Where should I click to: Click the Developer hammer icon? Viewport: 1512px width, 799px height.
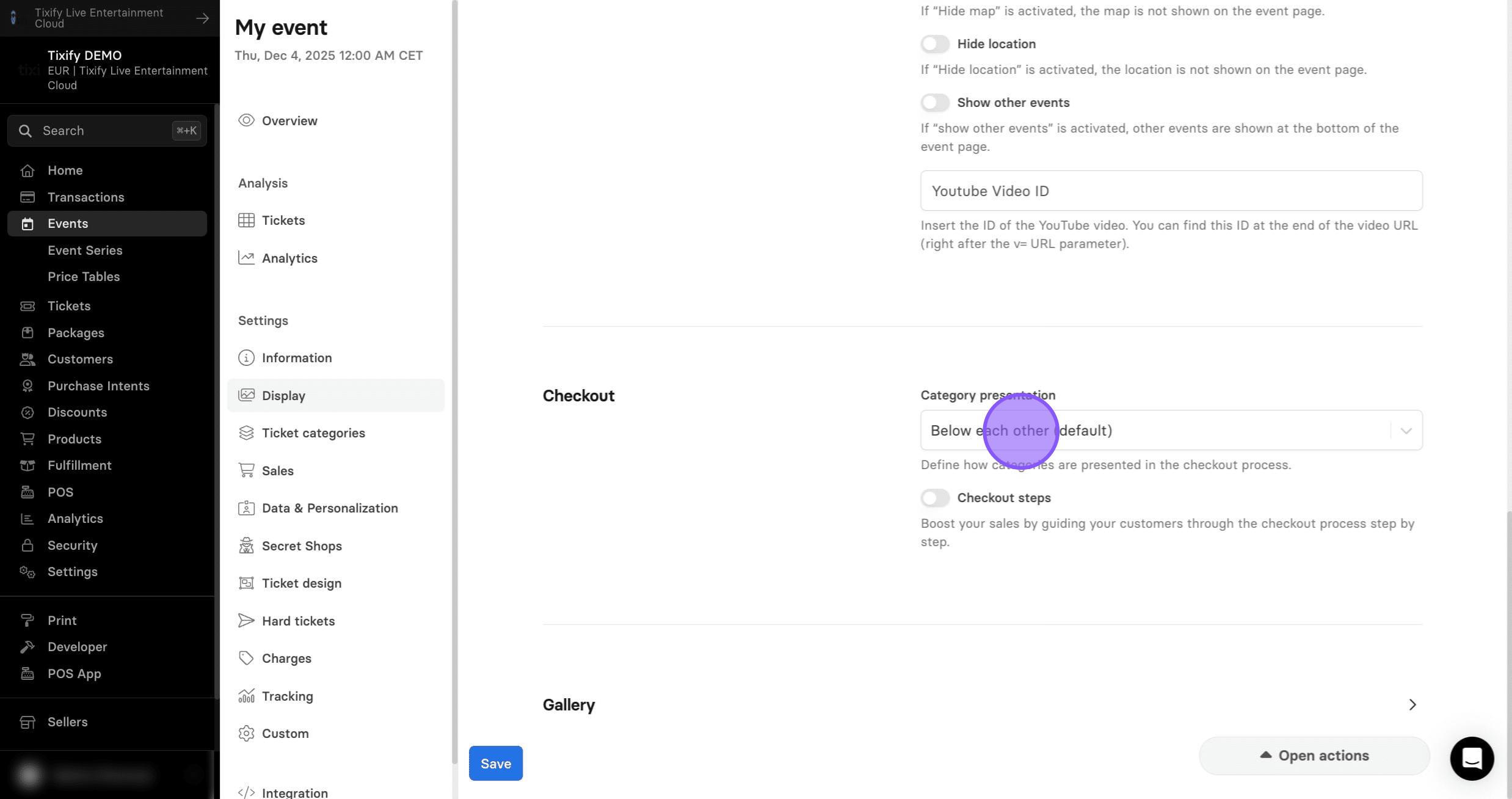[x=27, y=647]
